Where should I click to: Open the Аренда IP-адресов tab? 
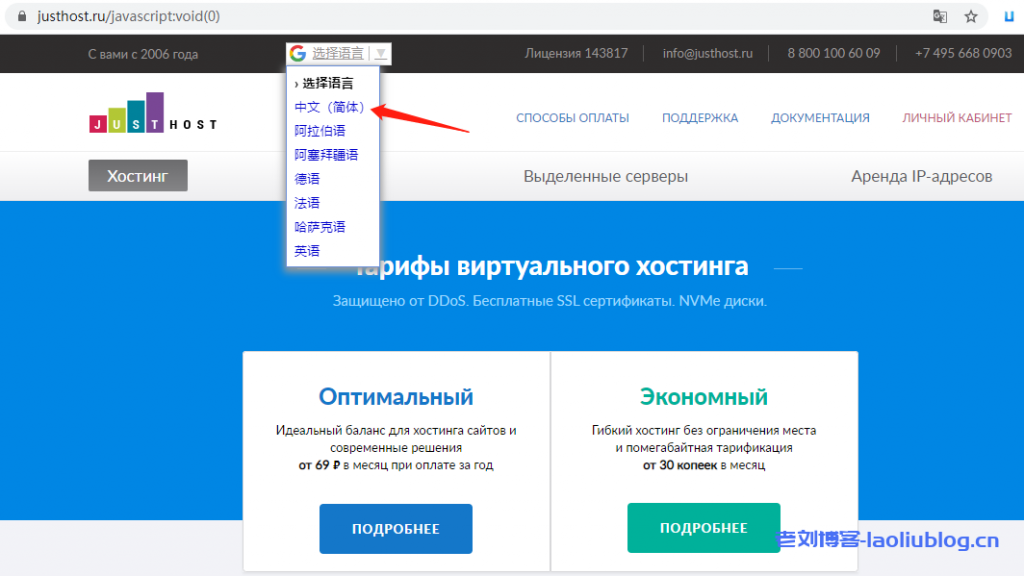922,175
